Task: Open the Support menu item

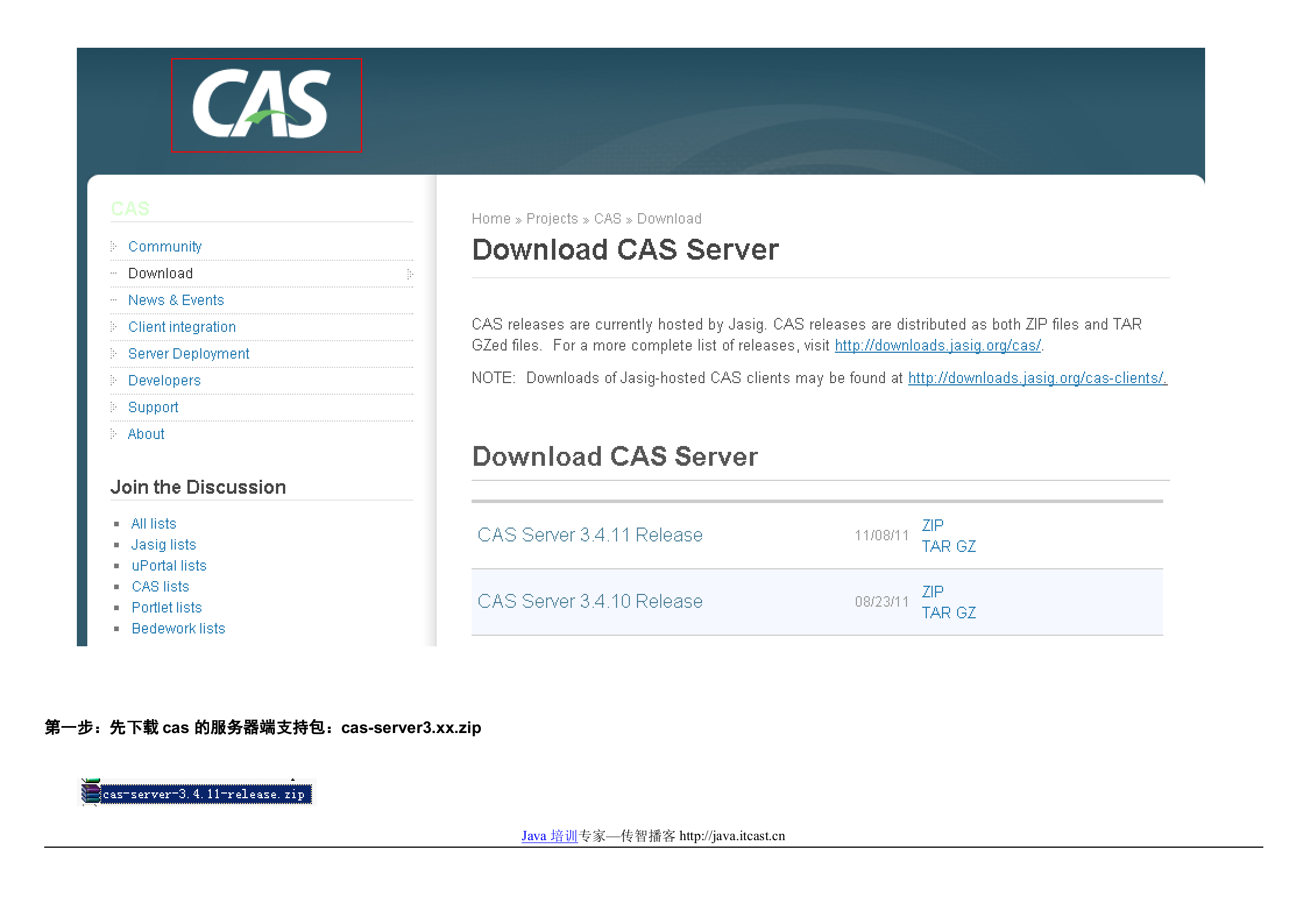Action: [153, 407]
